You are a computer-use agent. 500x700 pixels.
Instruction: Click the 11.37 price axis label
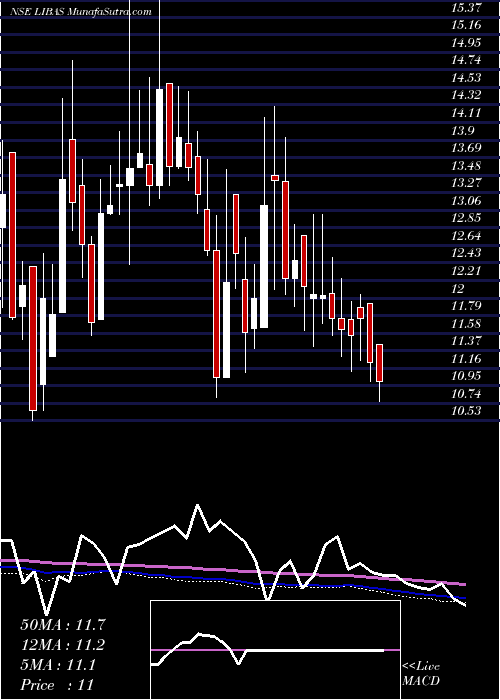click(467, 341)
